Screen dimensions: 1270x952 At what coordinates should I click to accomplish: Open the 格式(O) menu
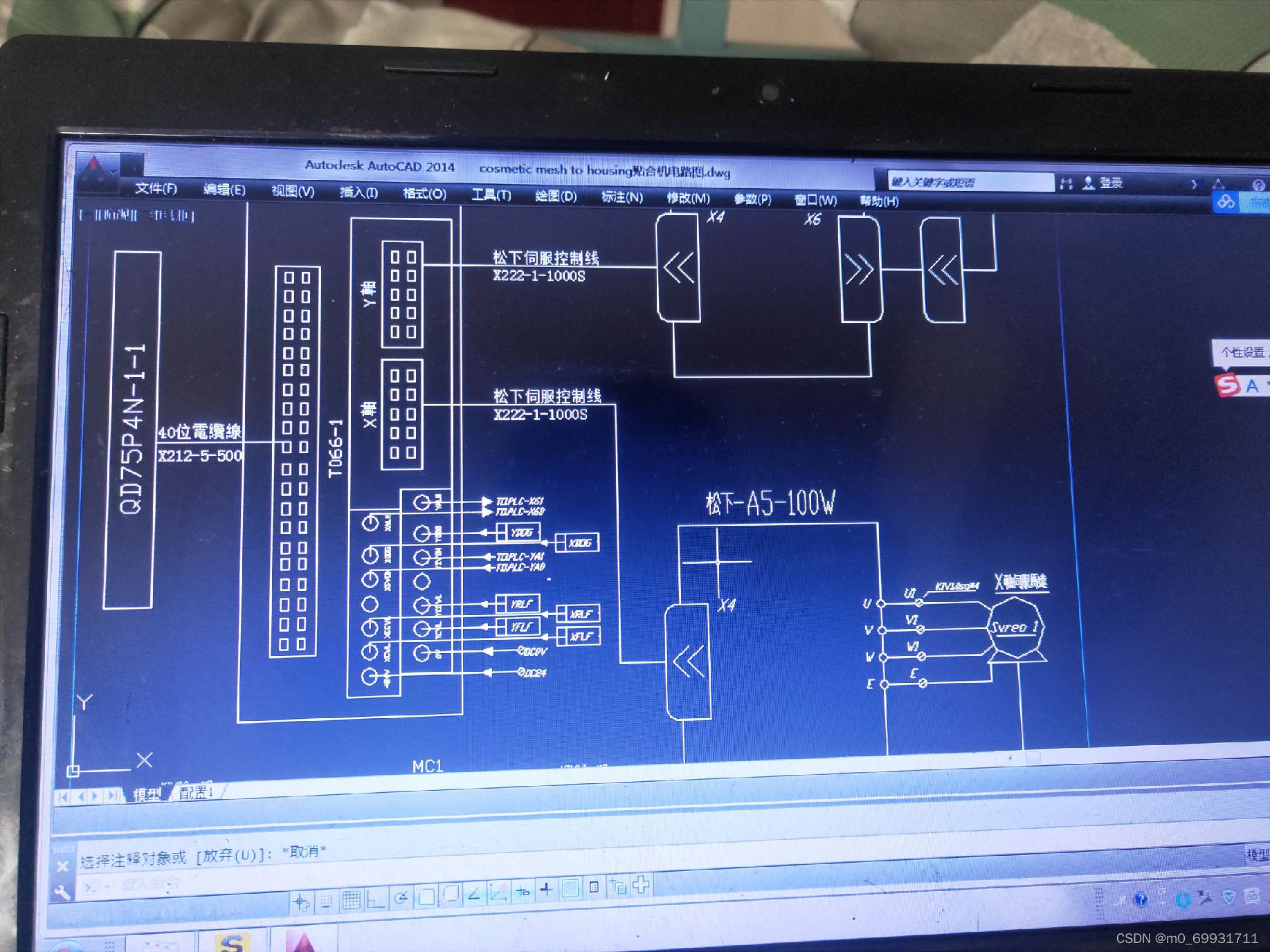coord(424,194)
